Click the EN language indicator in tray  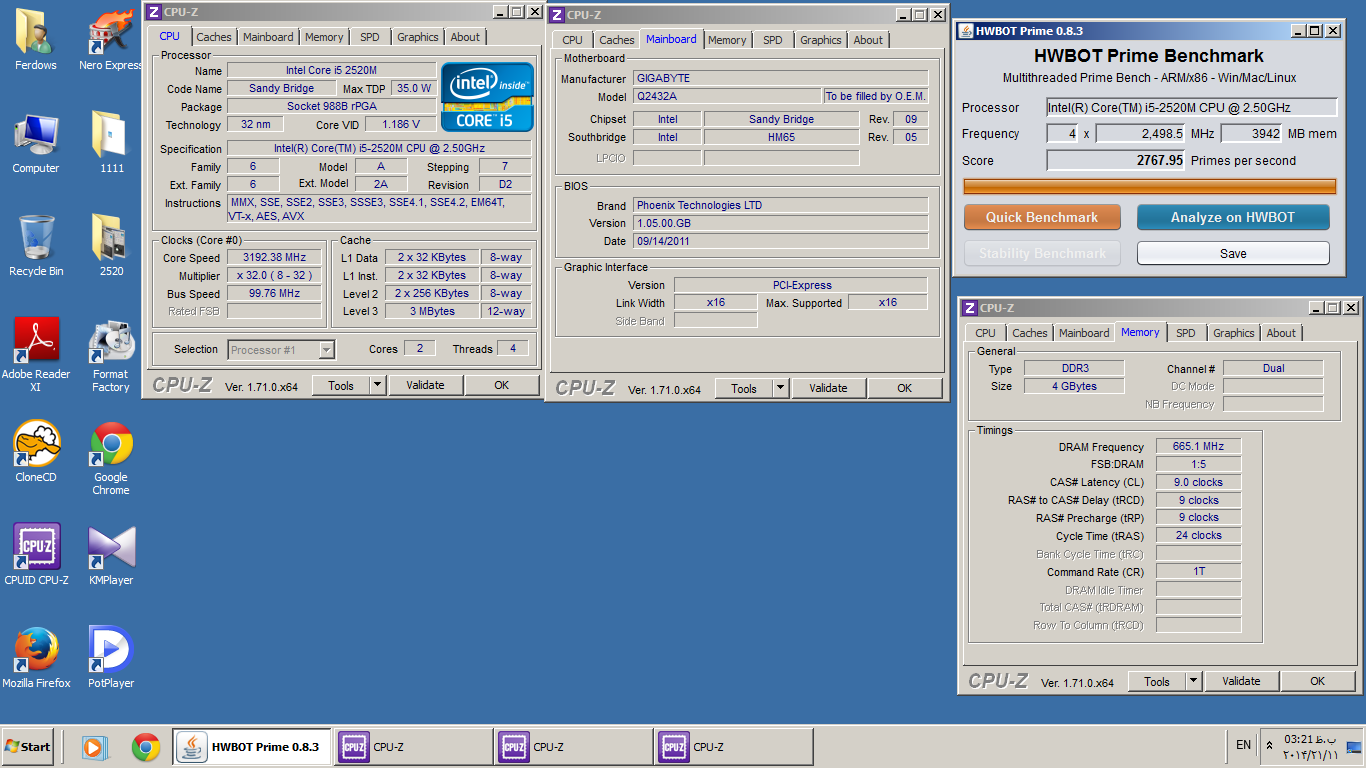point(1243,745)
